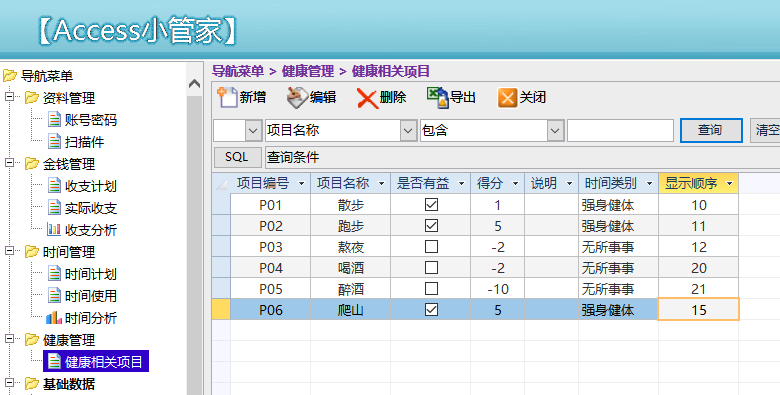Click the 健康管理 folder icon
780x395 pixels.
32,340
